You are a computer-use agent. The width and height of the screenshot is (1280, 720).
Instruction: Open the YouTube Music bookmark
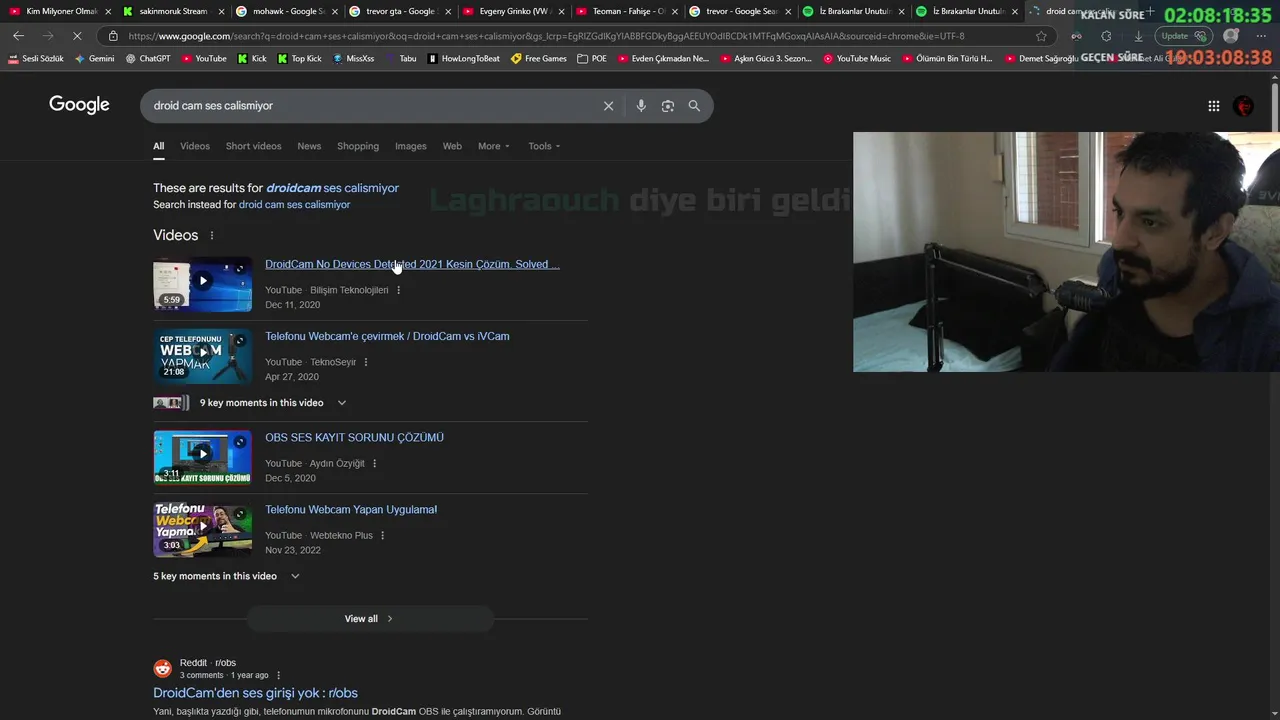(856, 59)
